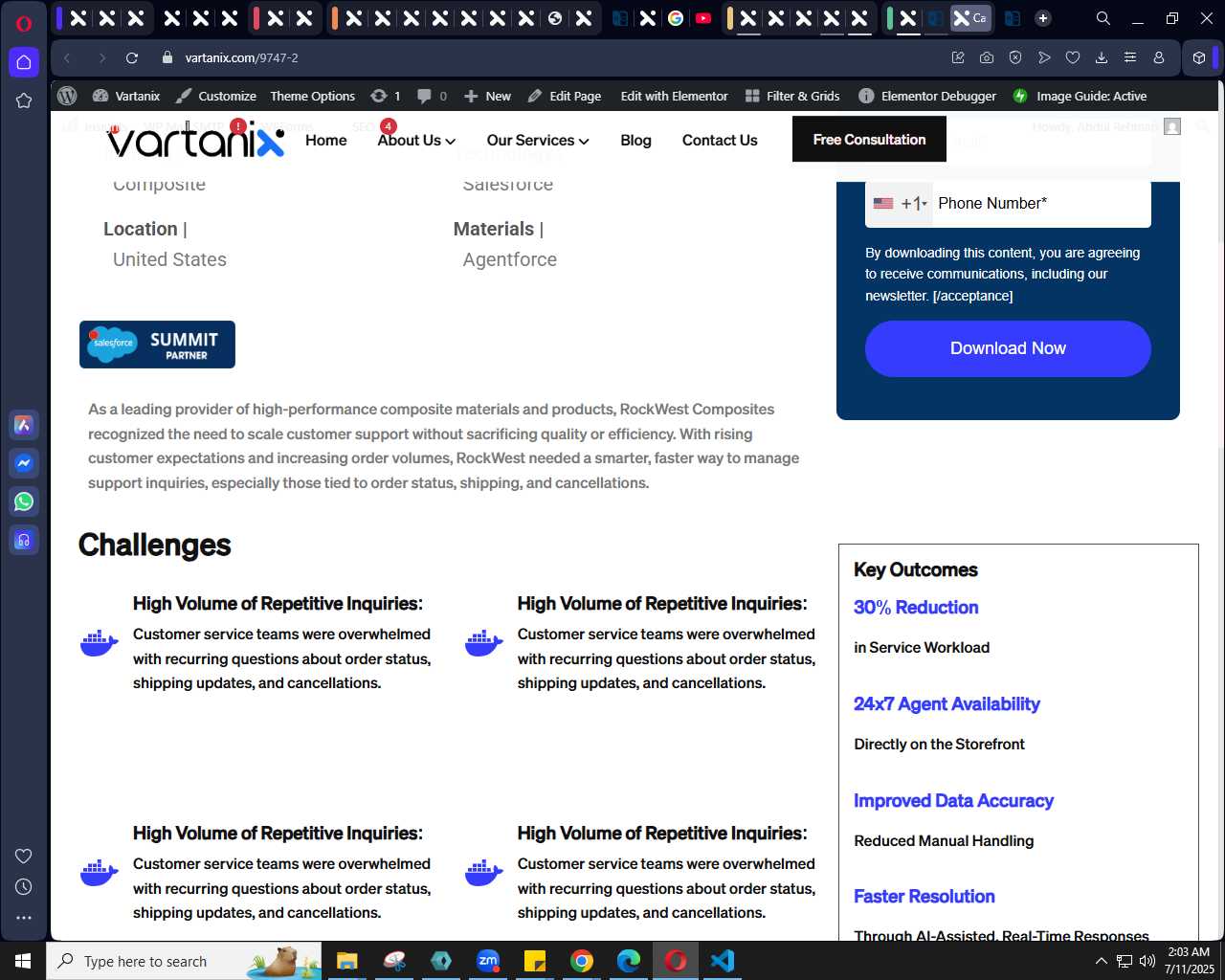The image size is (1225, 980).
Task: Add page to bookmarks heart icon
Action: 1073,57
